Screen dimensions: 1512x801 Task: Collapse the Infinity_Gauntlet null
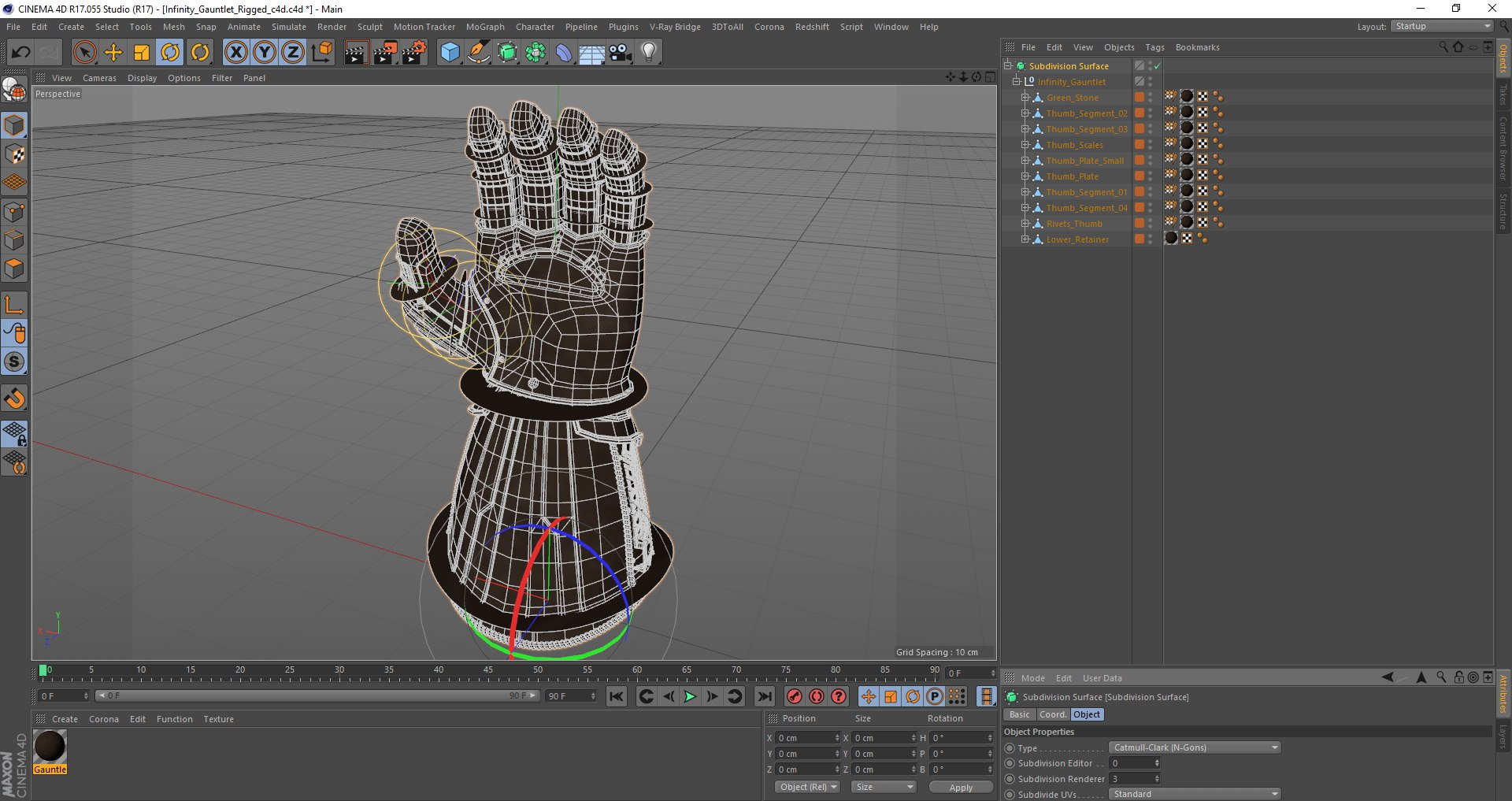(x=1016, y=82)
